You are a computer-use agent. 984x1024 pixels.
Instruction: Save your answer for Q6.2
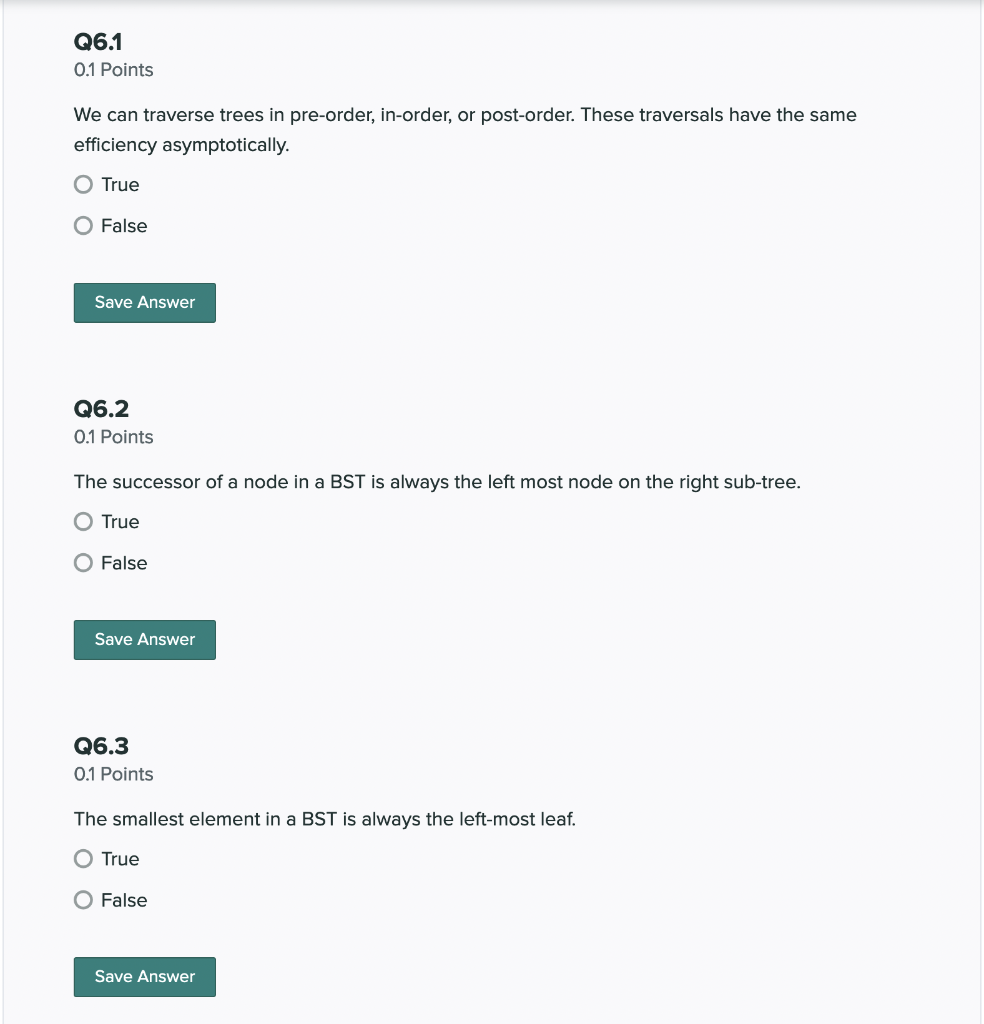[x=144, y=639]
